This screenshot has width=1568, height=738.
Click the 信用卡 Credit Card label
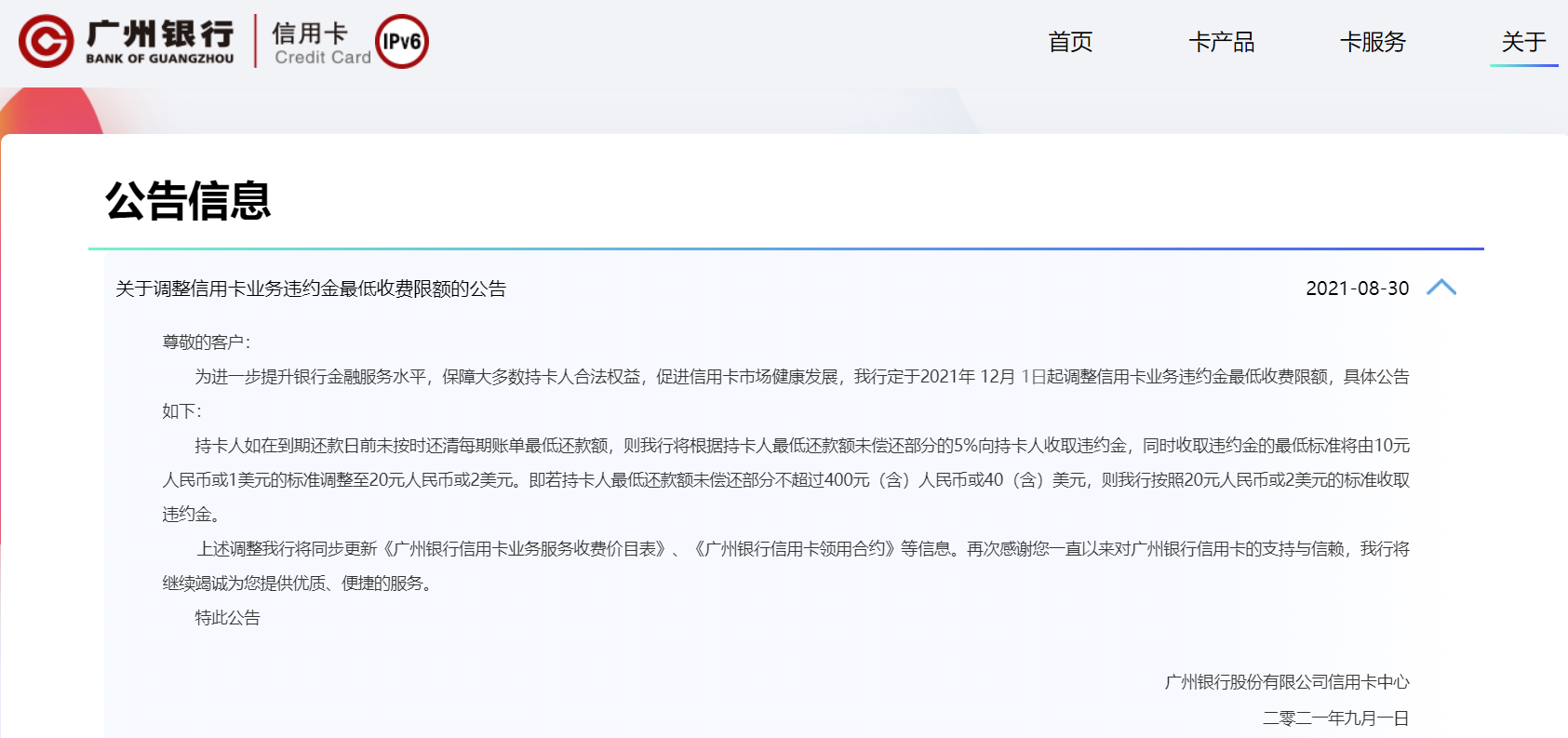[x=322, y=44]
